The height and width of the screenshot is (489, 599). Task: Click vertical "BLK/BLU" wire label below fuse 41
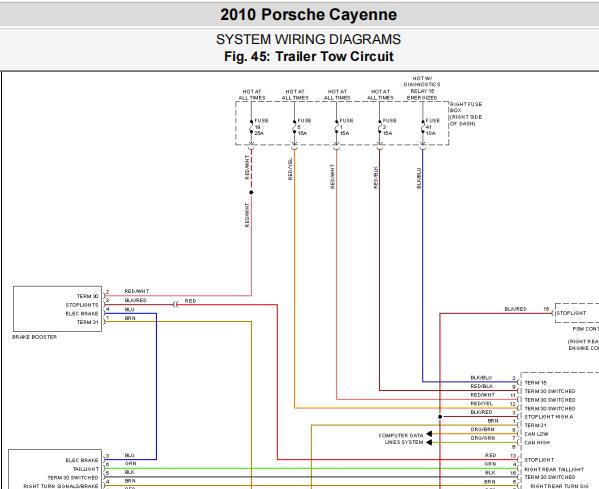coord(419,178)
